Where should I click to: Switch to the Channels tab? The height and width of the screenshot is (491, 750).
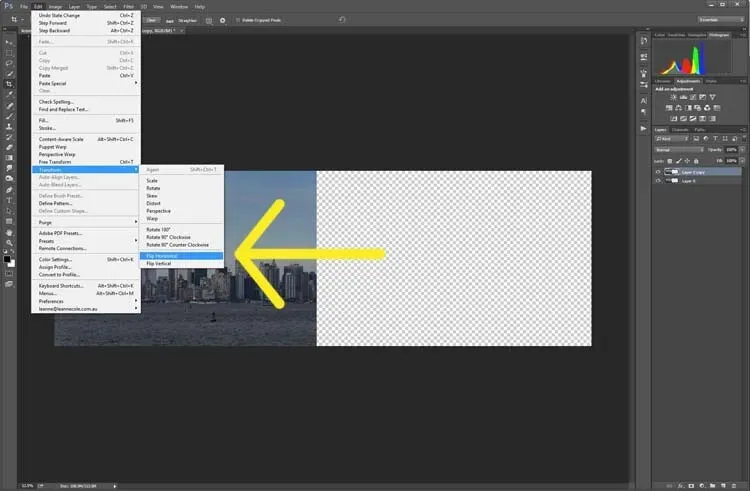tap(680, 129)
